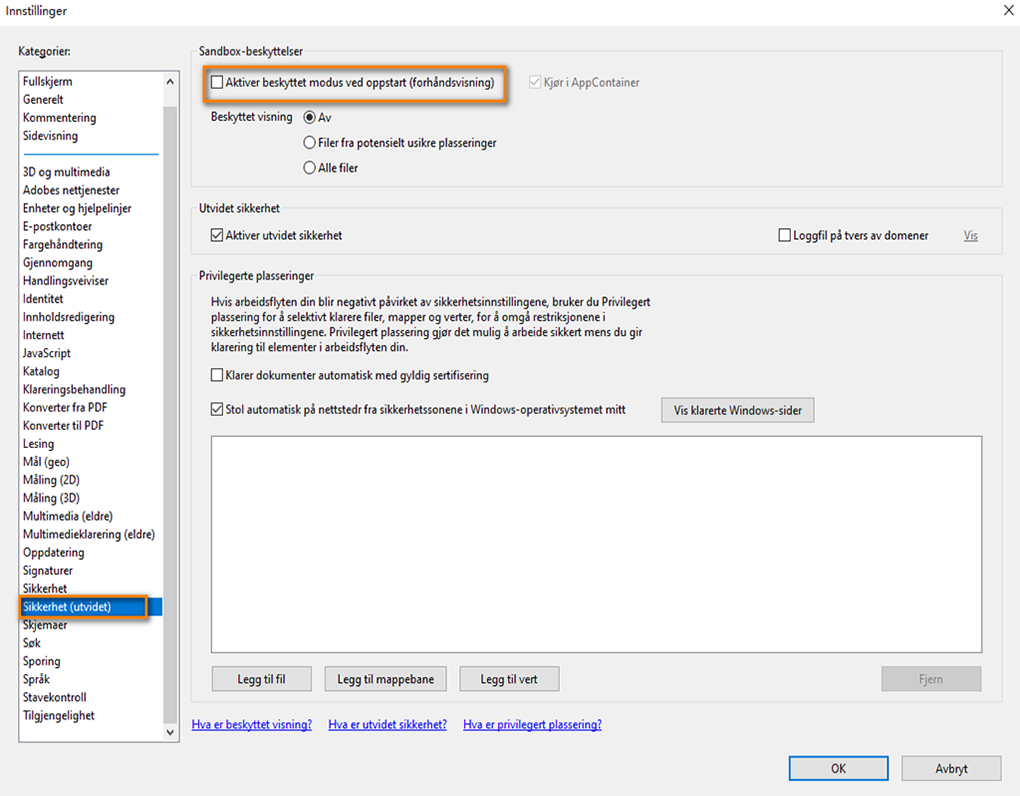The width and height of the screenshot is (1020, 796).
Task: Check Loggfil på tvers av domener
Action: point(785,235)
